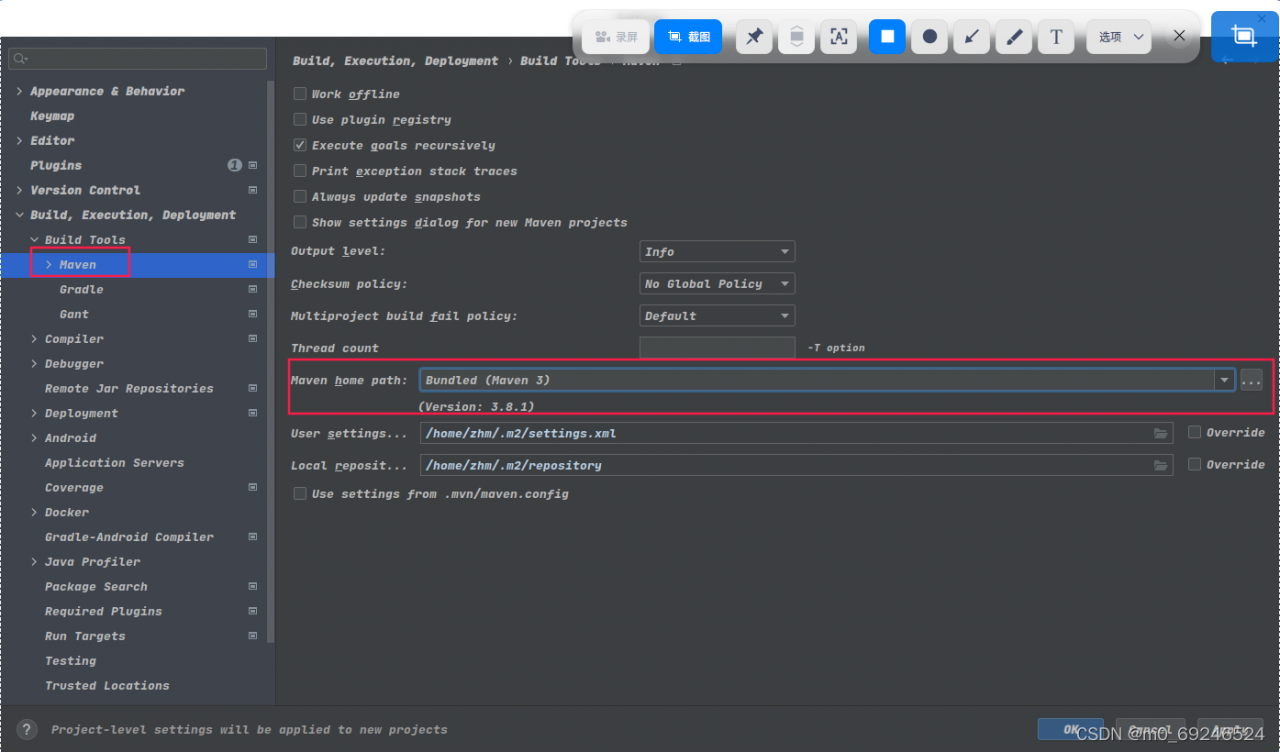Screen dimensions: 1280x752
Task: Select the OCR text recognition icon
Action: 839,37
